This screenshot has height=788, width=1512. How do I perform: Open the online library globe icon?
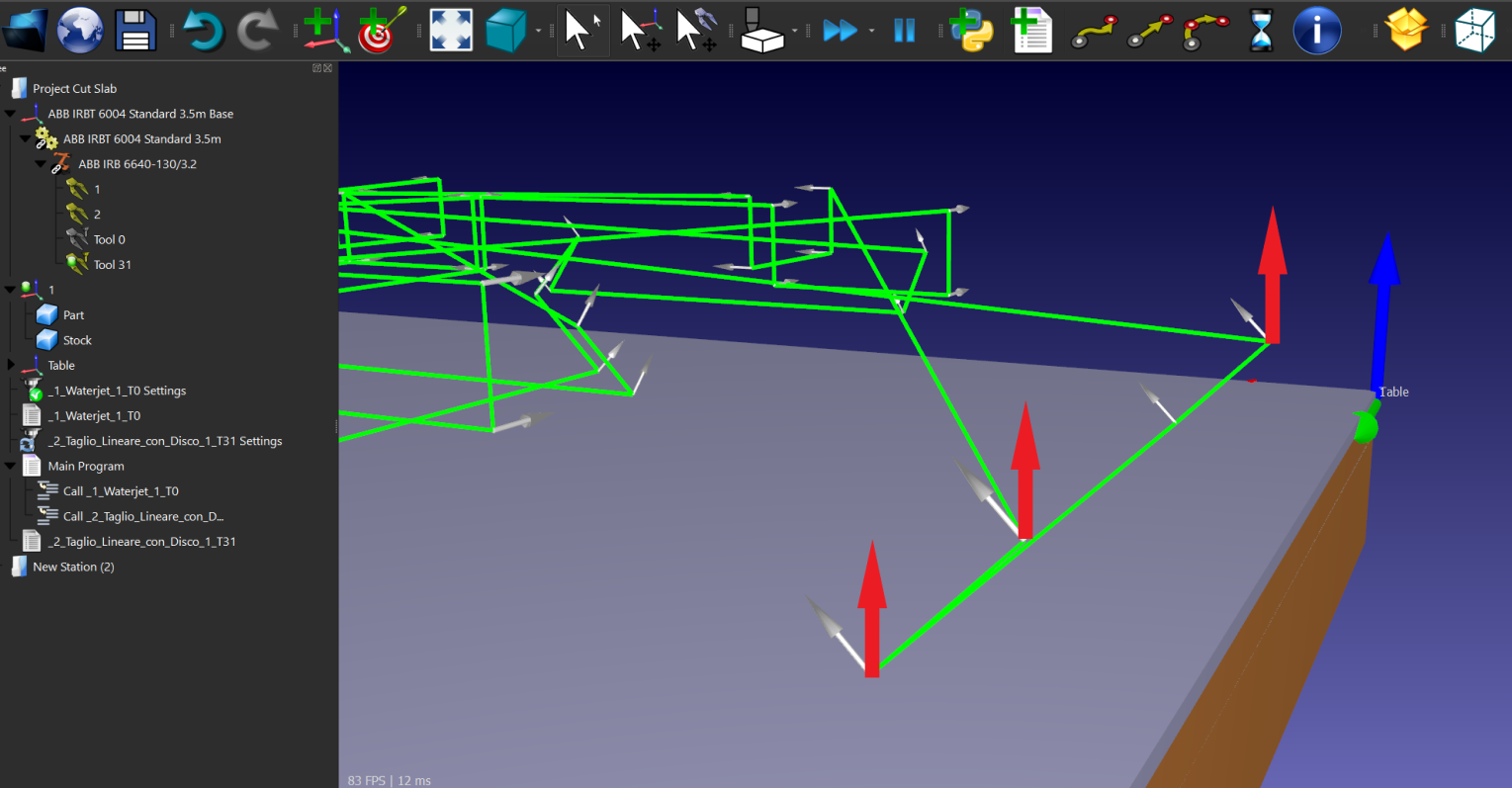(x=80, y=30)
